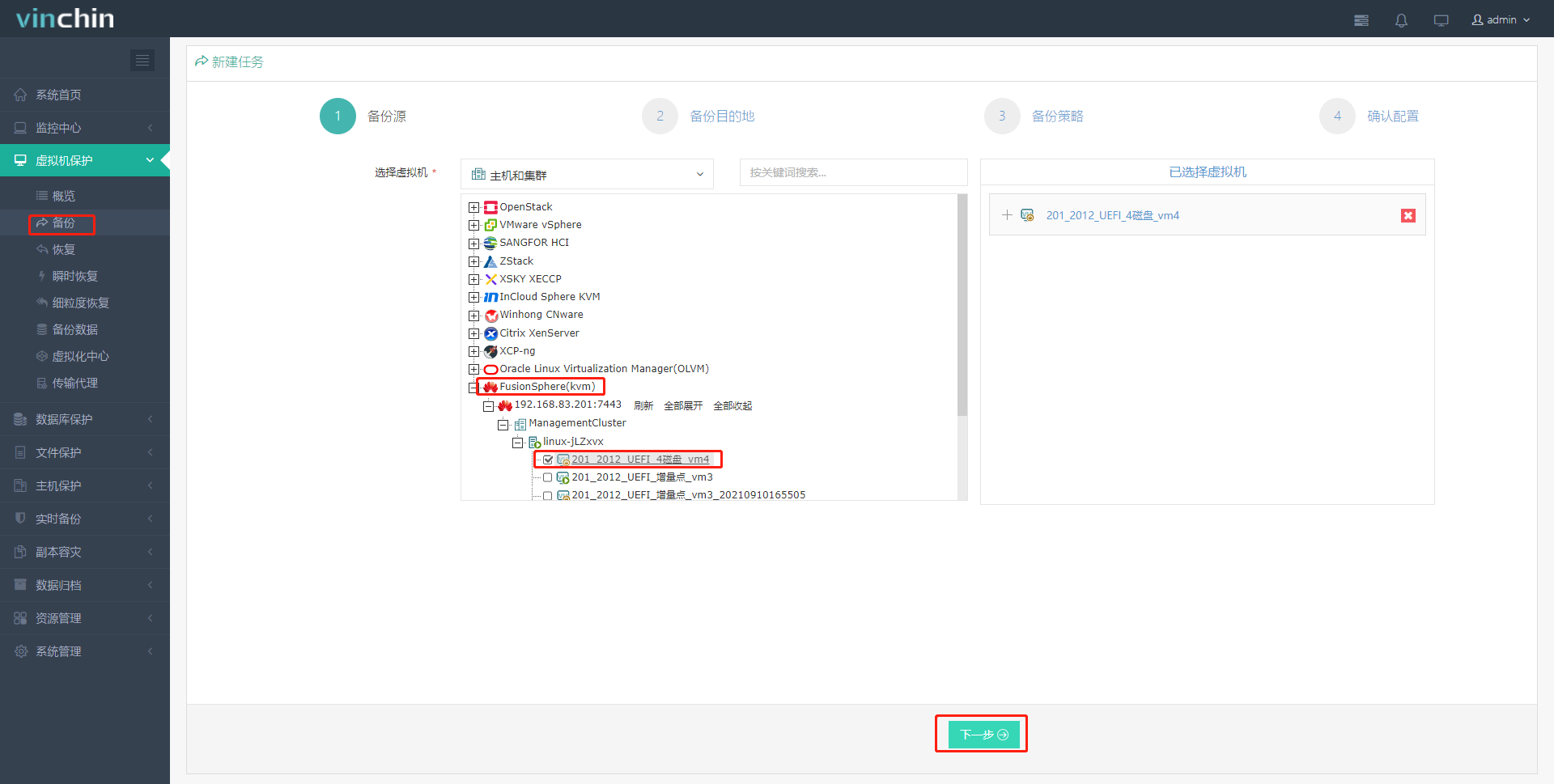The image size is (1554, 784).
Task: Collapse the linux-jLZxvx node
Action: click(517, 443)
